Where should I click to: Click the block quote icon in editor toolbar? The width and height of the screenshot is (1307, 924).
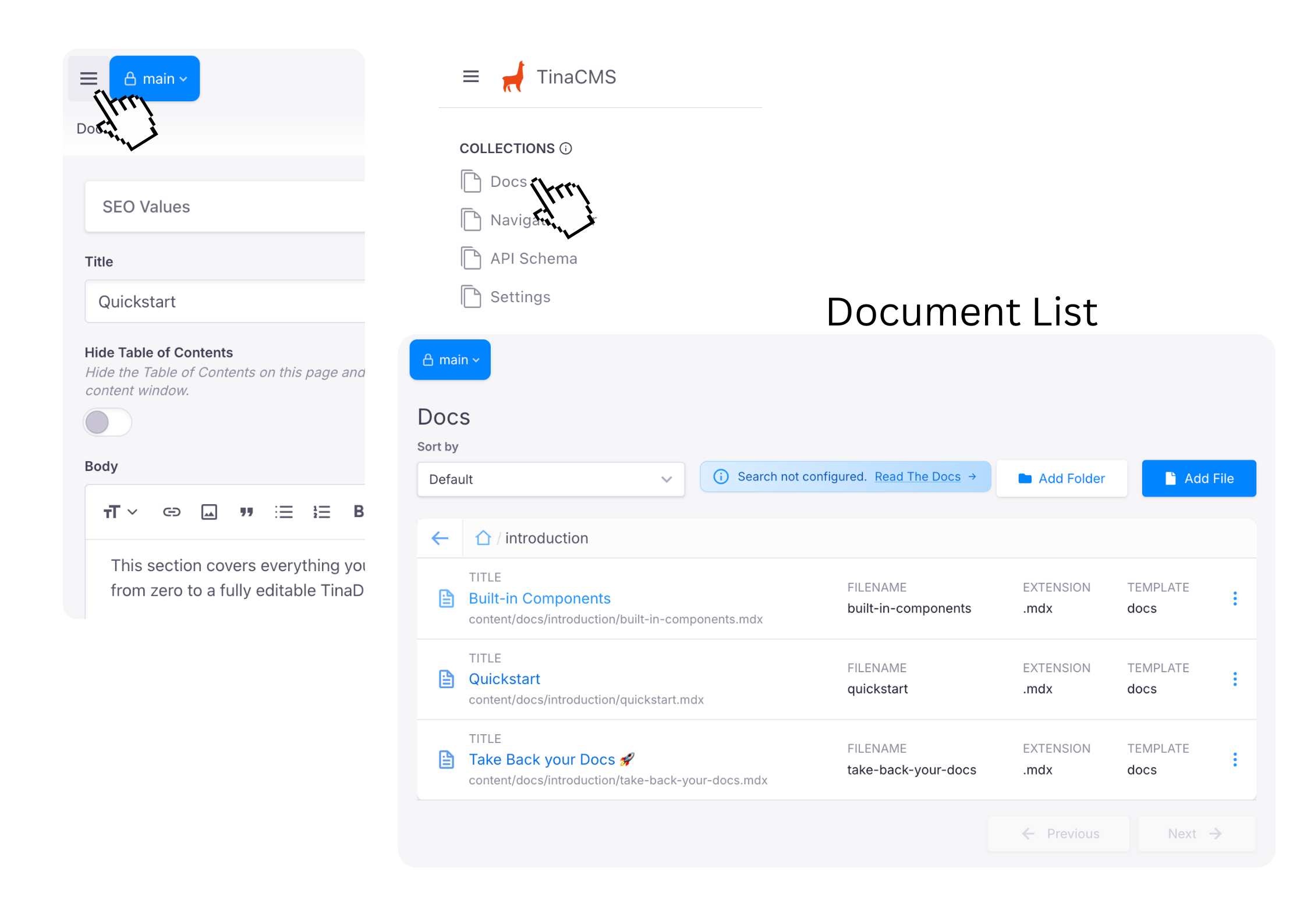(246, 512)
